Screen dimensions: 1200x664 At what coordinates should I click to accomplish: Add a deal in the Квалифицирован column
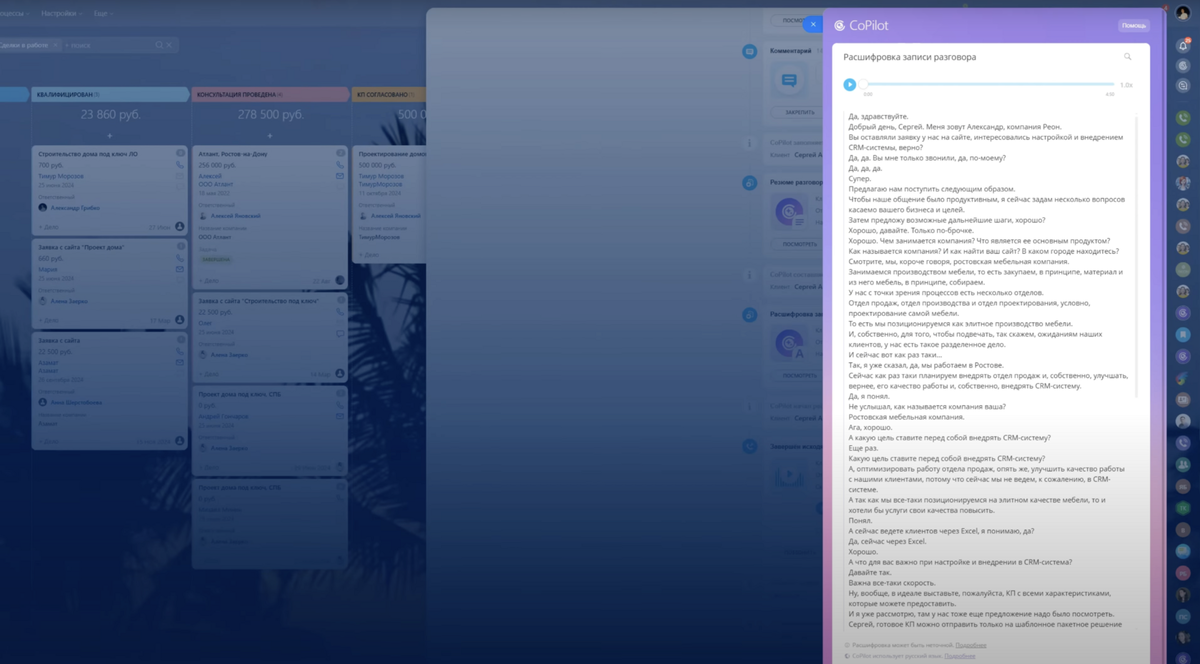(109, 135)
